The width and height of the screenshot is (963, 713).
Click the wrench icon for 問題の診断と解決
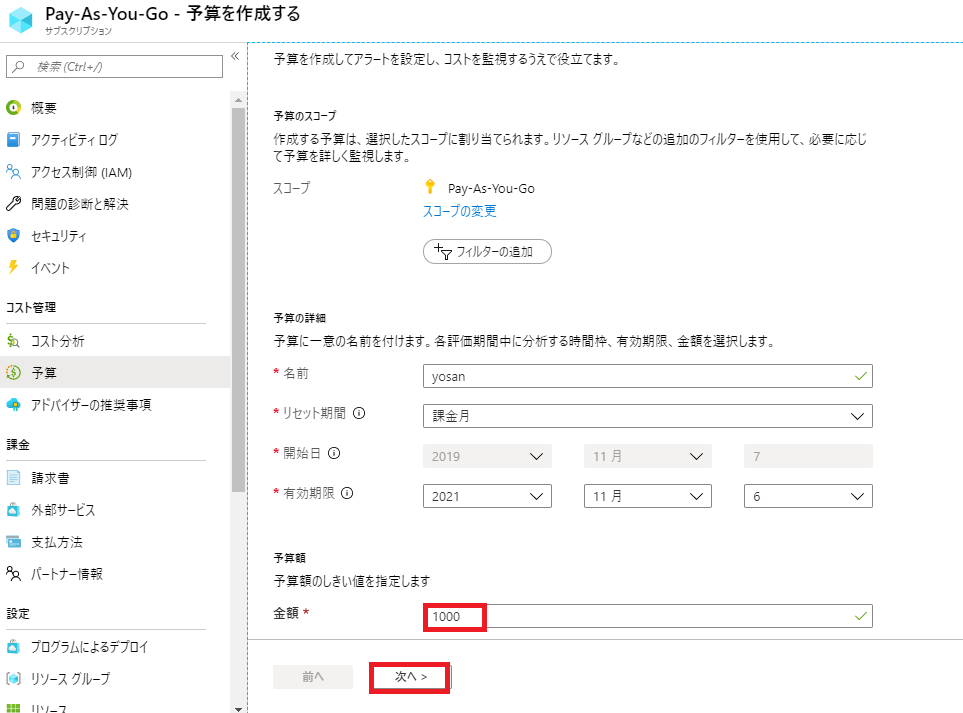coord(14,203)
